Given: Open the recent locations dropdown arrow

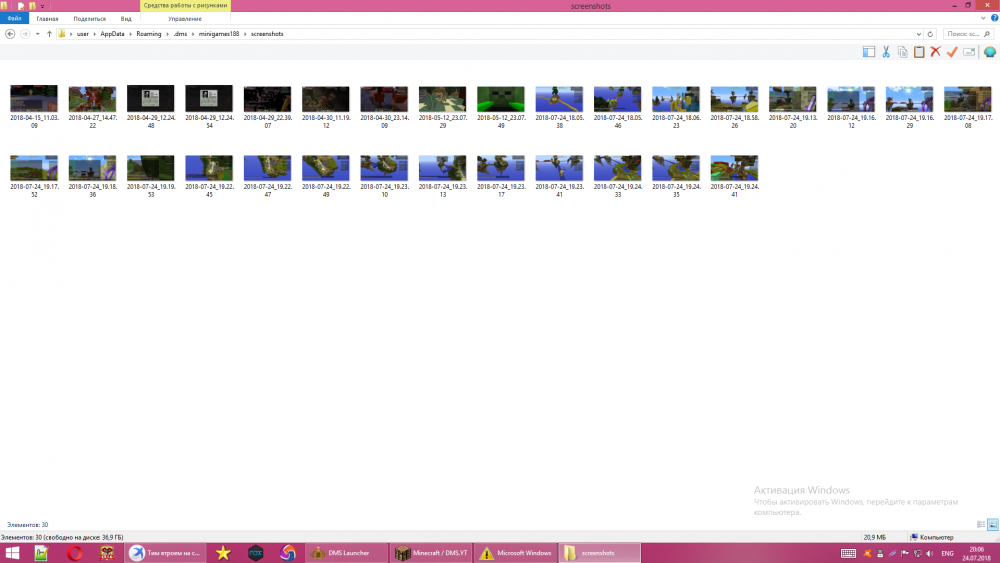Looking at the screenshot, I should pyautogui.click(x=38, y=34).
